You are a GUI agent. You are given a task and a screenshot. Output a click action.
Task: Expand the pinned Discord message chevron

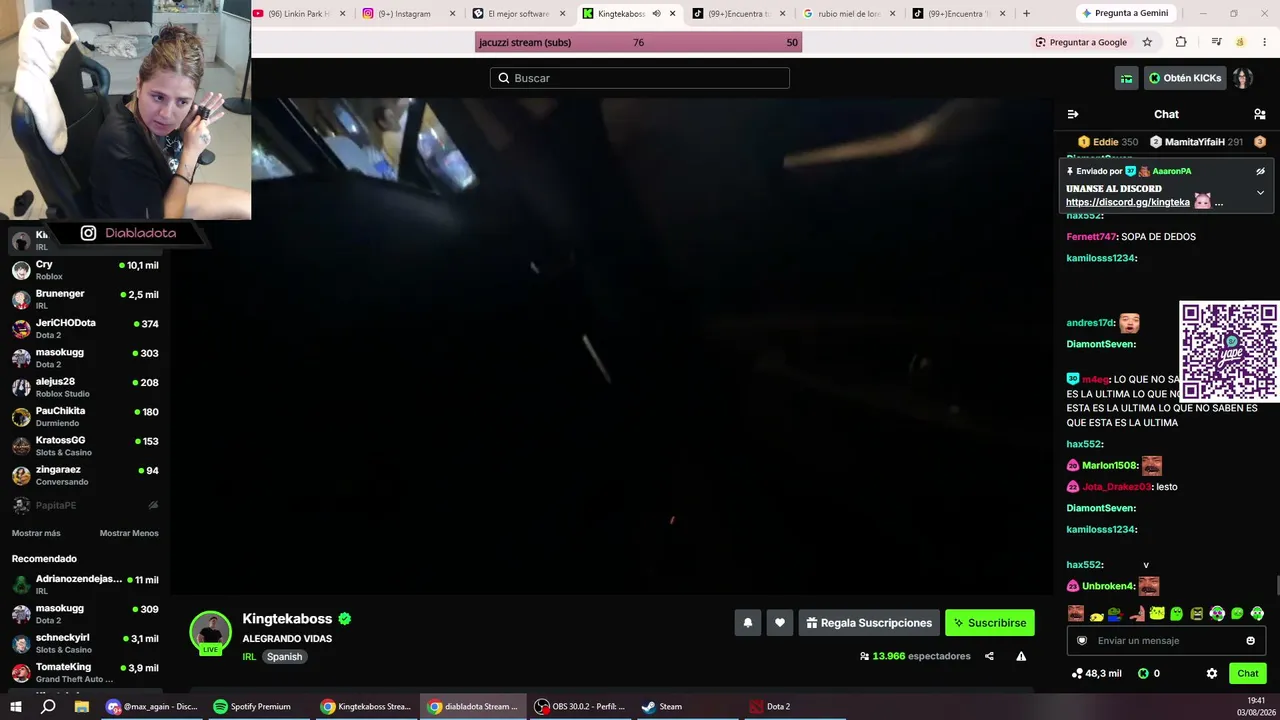pyautogui.click(x=1260, y=192)
